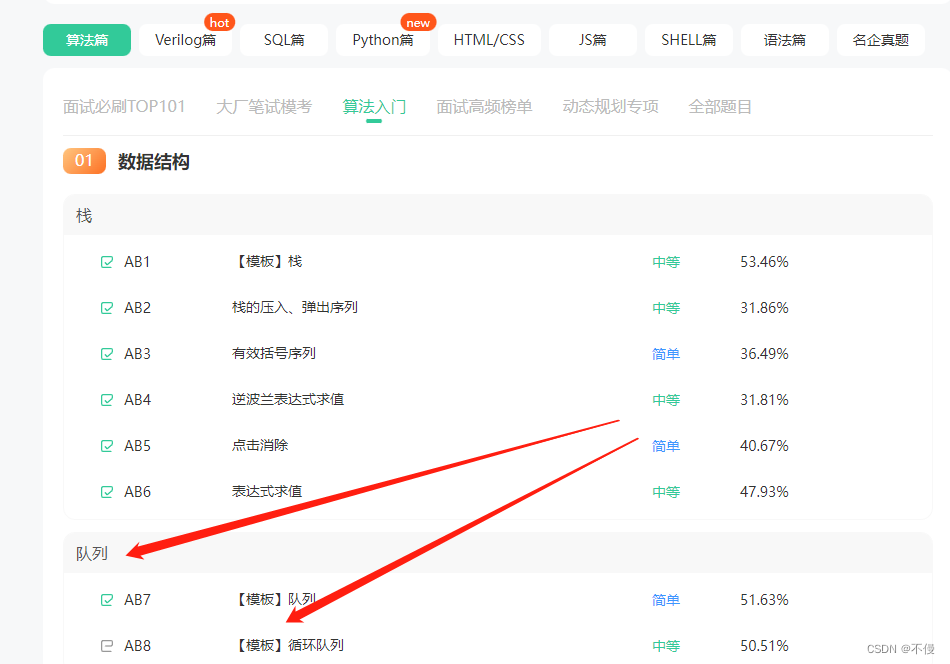
Task: Click the new badge on Python篇
Action: (x=418, y=22)
